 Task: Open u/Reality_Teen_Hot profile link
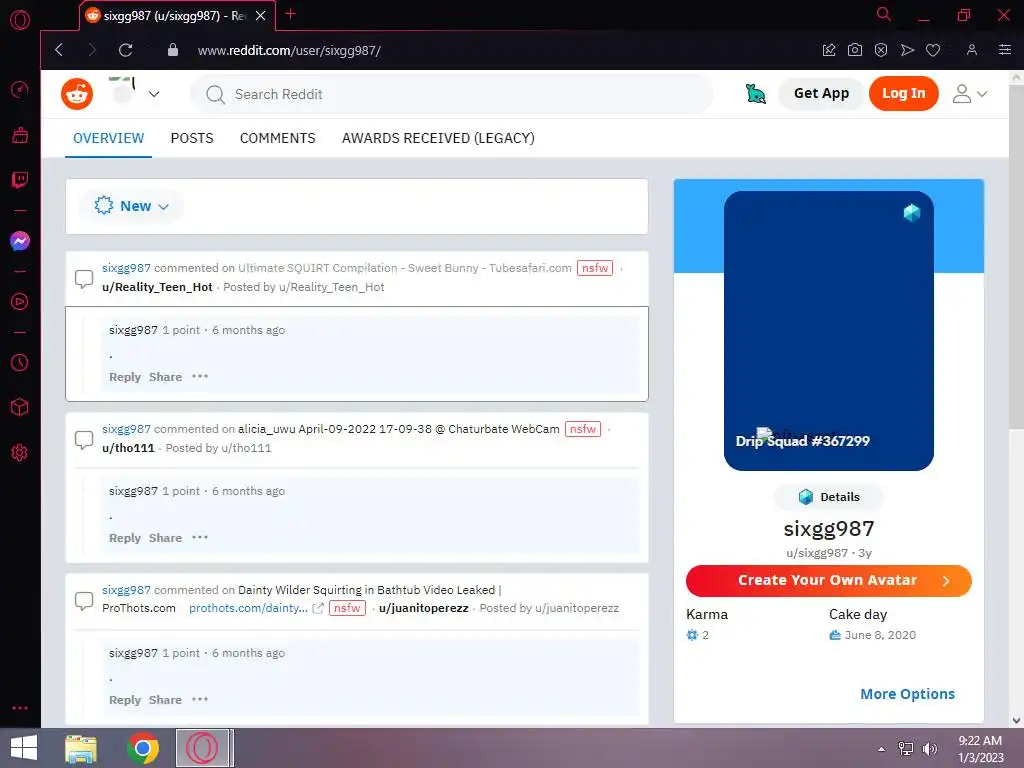coord(157,287)
